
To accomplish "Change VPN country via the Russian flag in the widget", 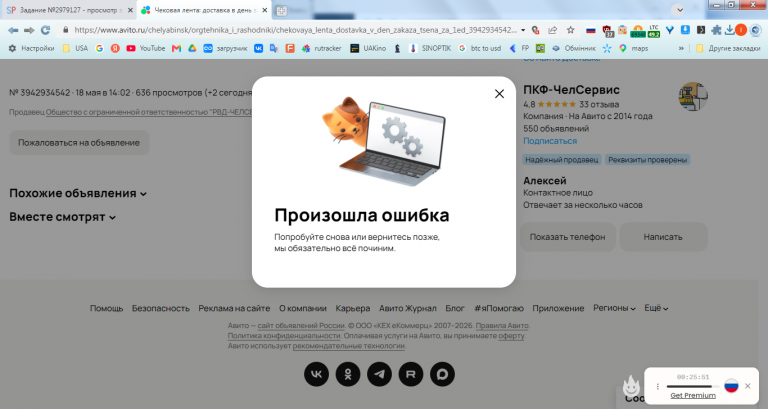I will [x=731, y=385].
